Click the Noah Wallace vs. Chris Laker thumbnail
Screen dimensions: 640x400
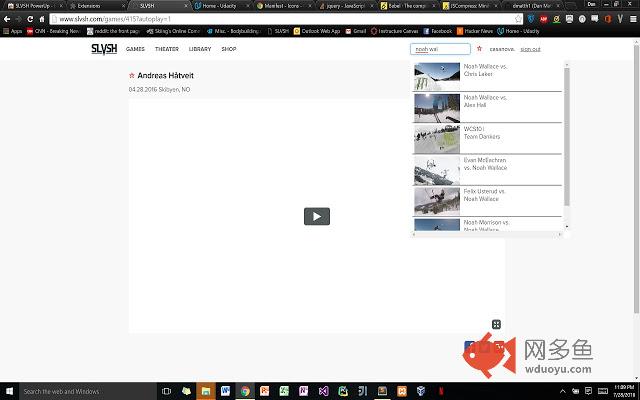coord(437,77)
